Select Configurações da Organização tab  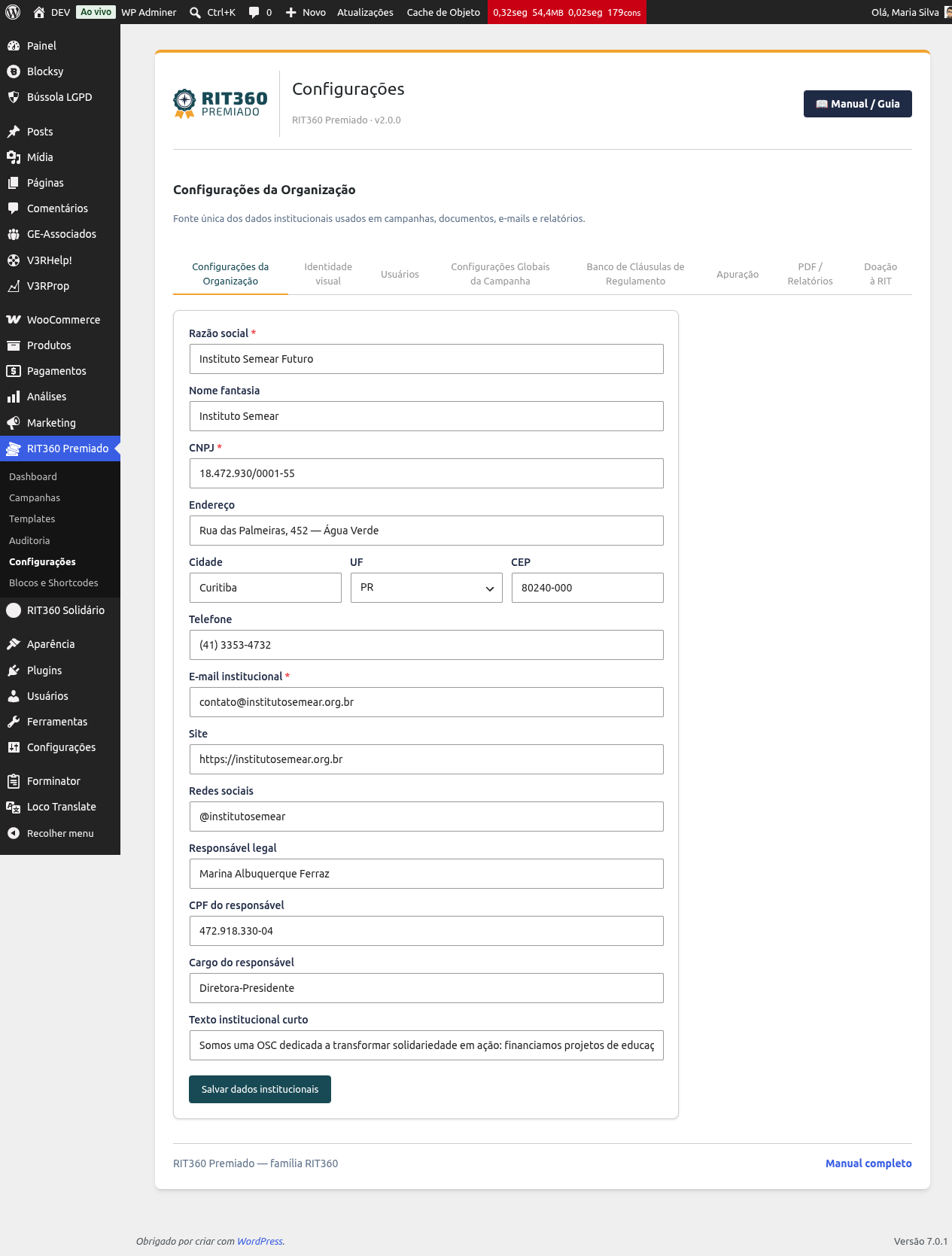(230, 274)
